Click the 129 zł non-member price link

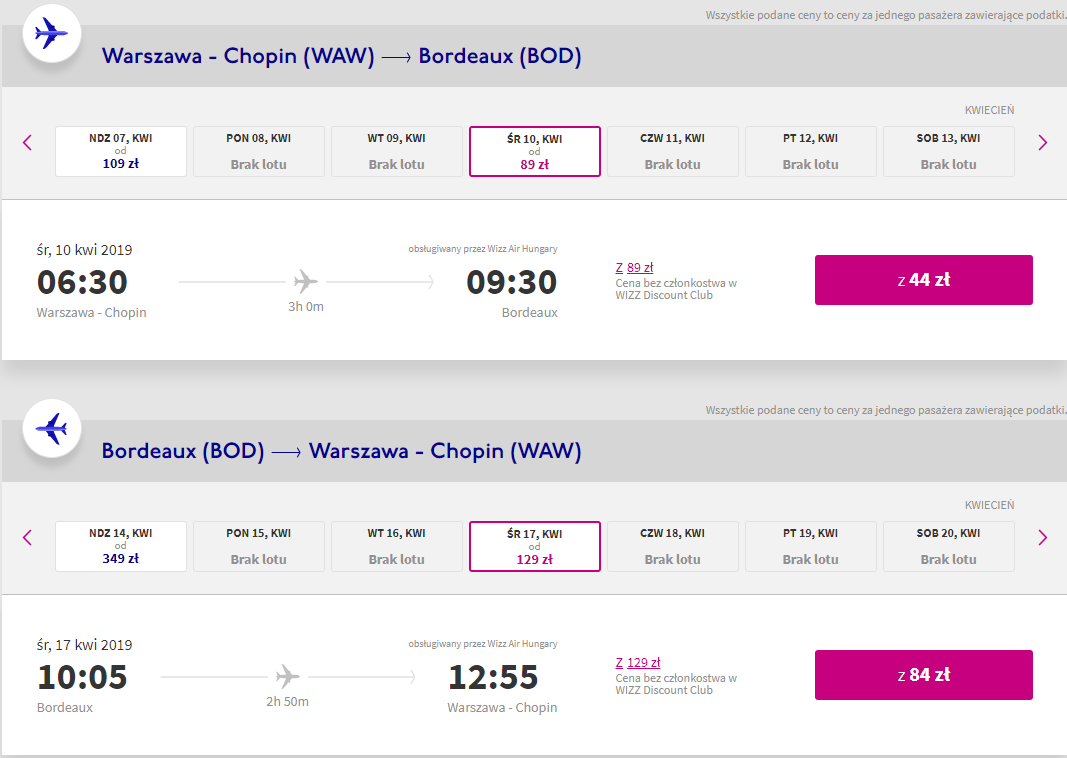point(643,662)
